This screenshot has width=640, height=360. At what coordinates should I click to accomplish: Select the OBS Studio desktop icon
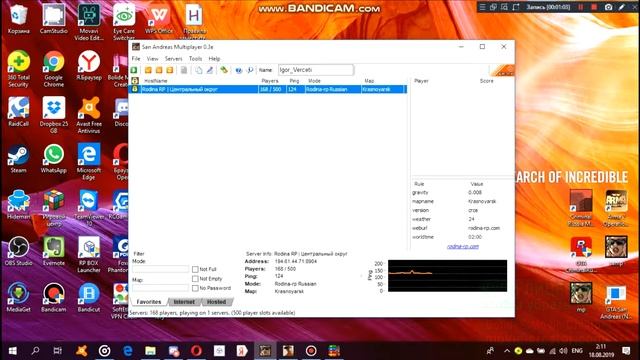tap(18, 251)
